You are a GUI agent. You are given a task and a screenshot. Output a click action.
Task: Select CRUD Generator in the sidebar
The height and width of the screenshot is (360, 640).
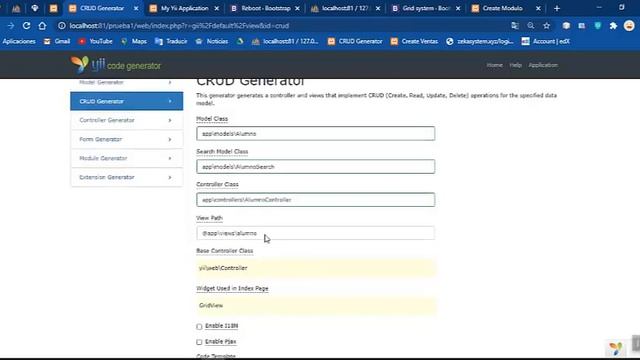pos(127,101)
